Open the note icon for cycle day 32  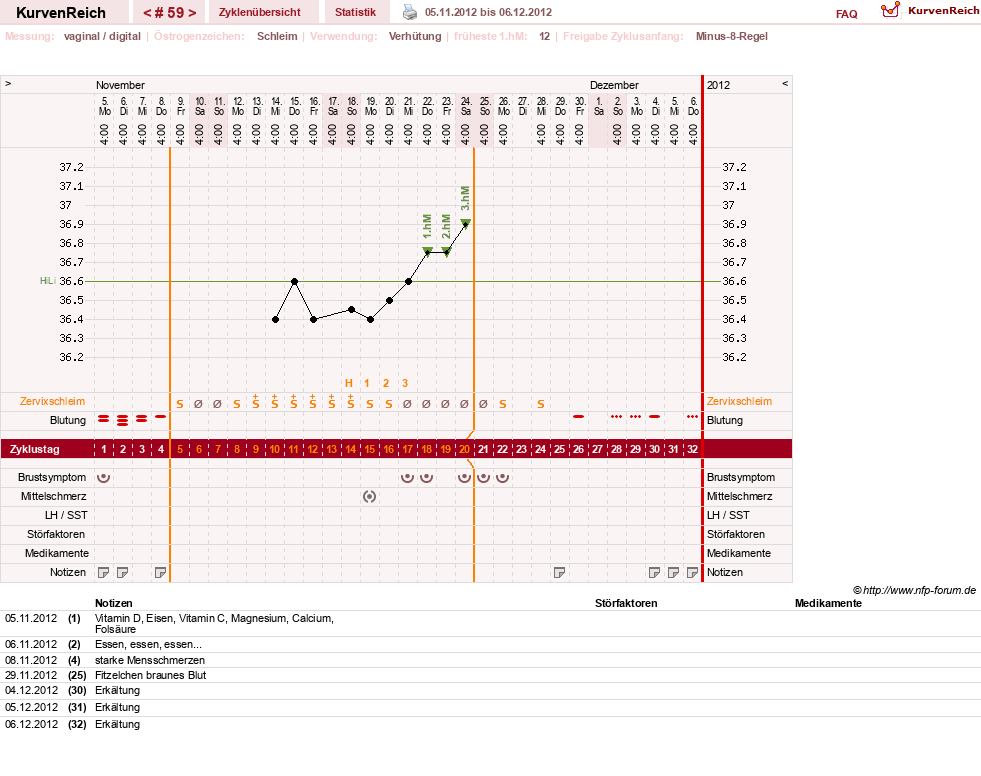pos(693,572)
